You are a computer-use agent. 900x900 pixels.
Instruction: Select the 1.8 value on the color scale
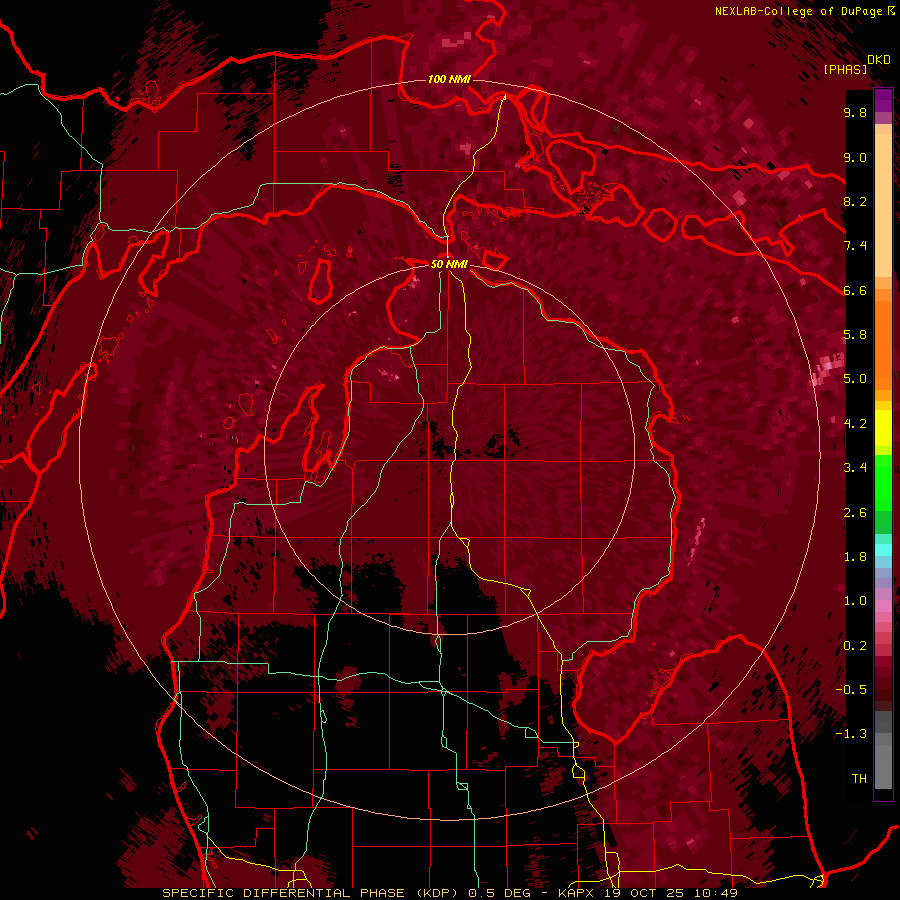pyautogui.click(x=855, y=557)
